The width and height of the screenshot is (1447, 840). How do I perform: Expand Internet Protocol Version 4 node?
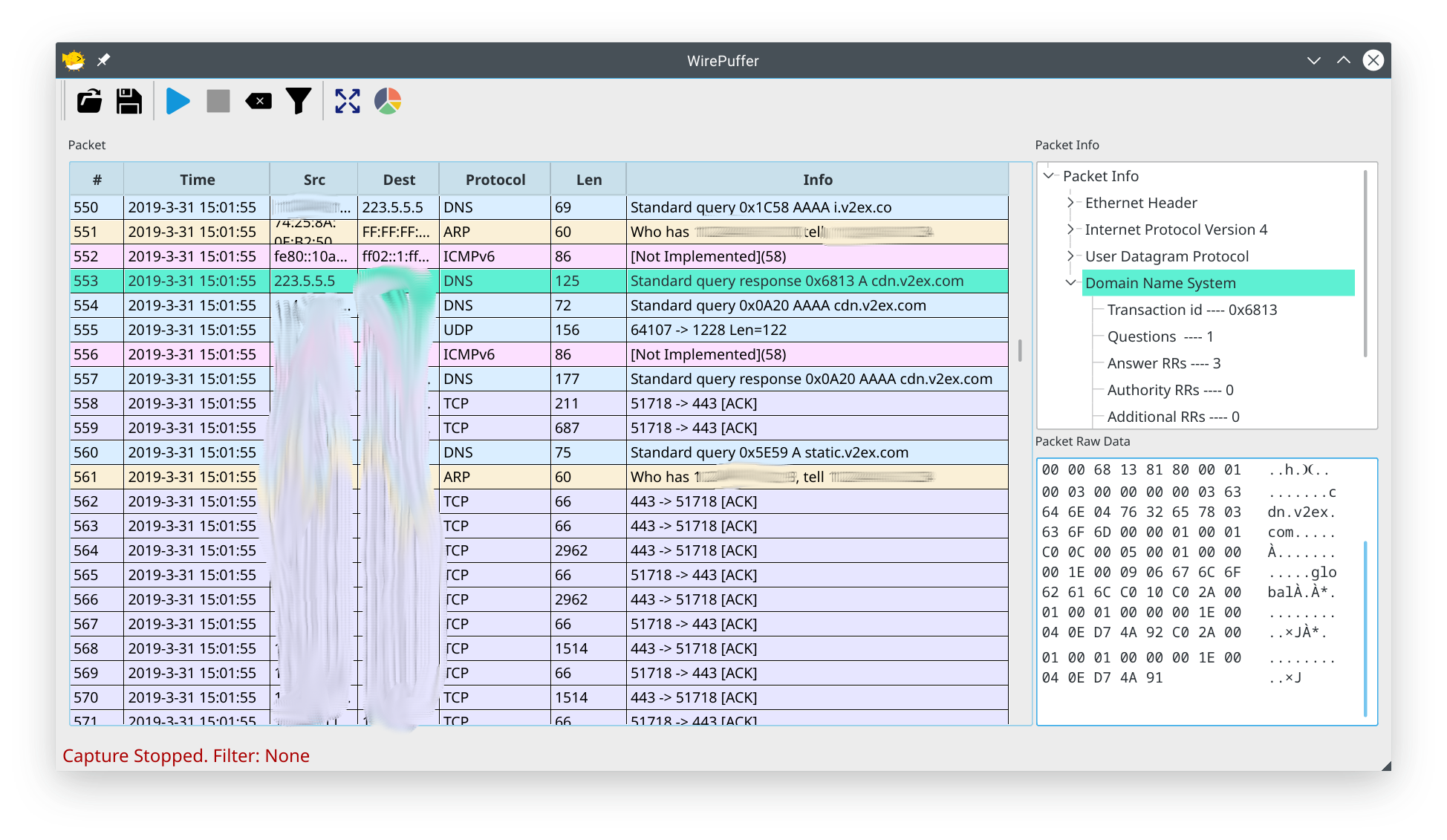[x=1070, y=229]
